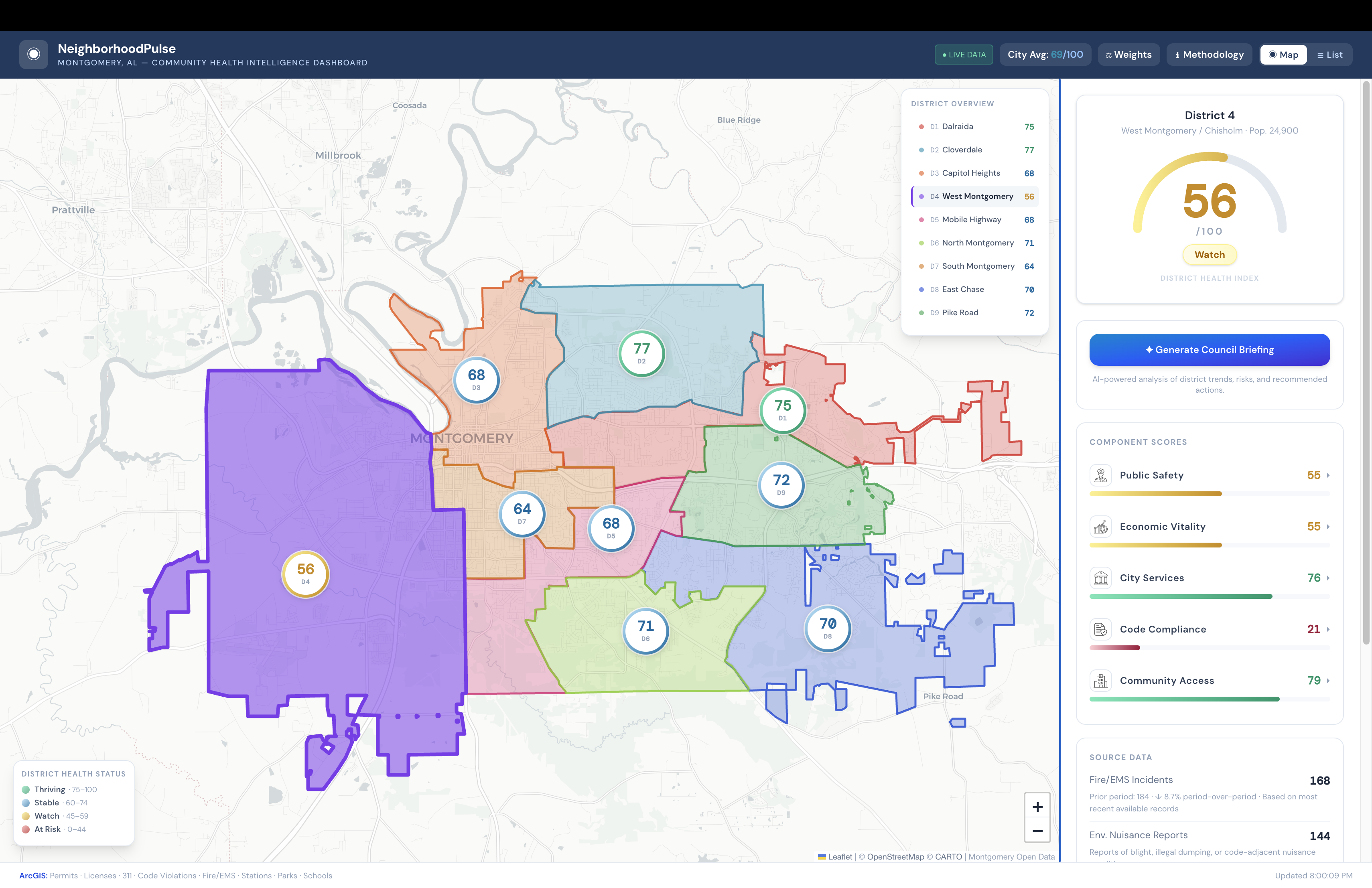
Task: Click the Fire/EMS Incidents source row
Action: (1210, 793)
